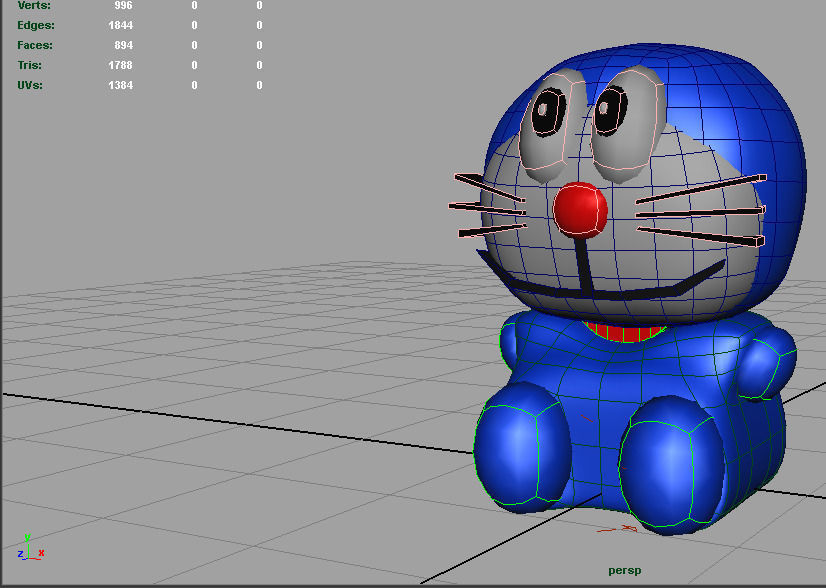Select the red collar under the head
The width and height of the screenshot is (826, 588).
click(624, 332)
